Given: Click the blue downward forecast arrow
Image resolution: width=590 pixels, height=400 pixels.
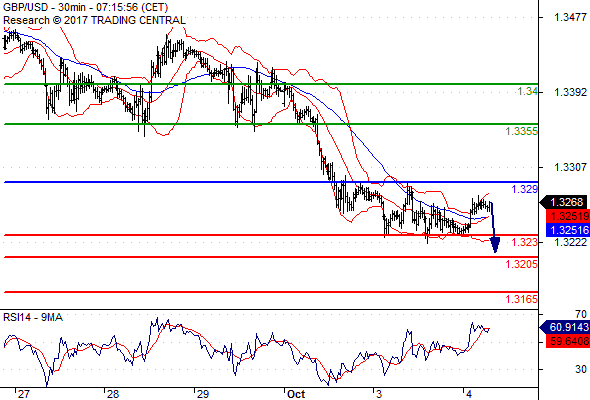Looking at the screenshot, I should (x=494, y=227).
